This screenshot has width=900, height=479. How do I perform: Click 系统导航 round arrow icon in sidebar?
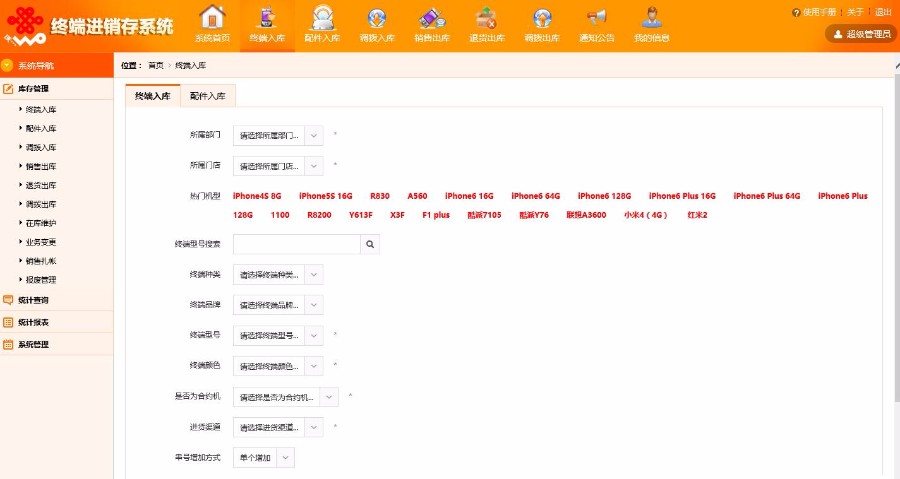click(x=7, y=65)
